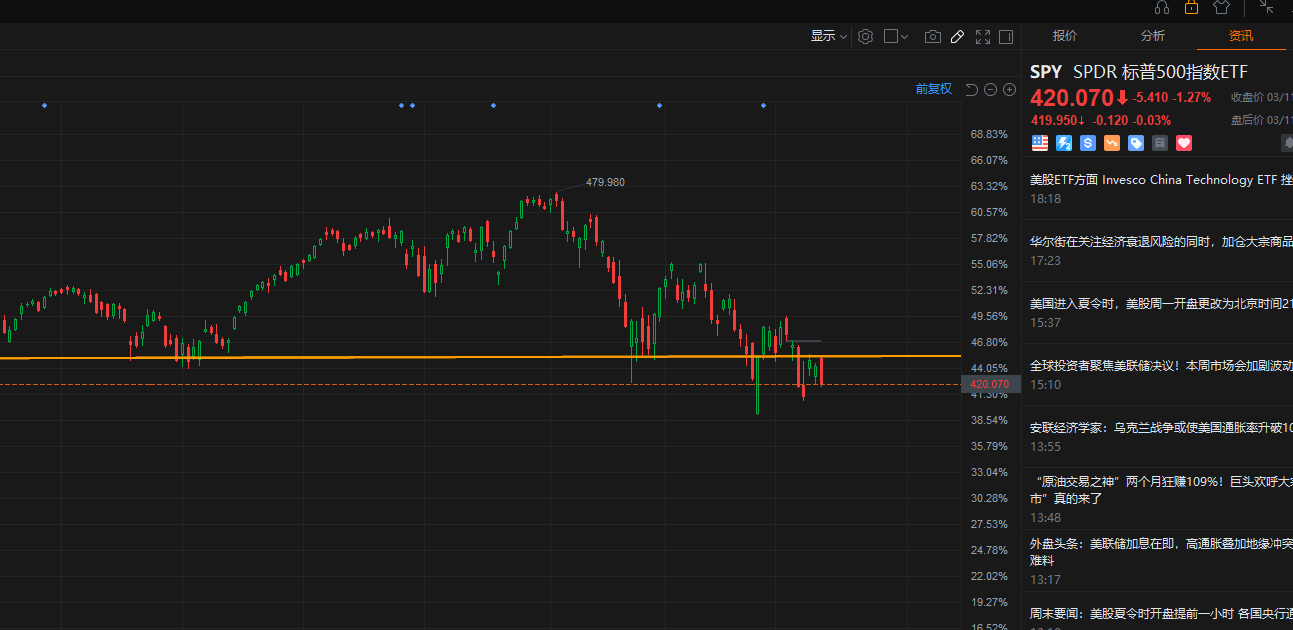The height and width of the screenshot is (630, 1293).
Task: Click the 前复权 adjustment link
Action: 933,89
